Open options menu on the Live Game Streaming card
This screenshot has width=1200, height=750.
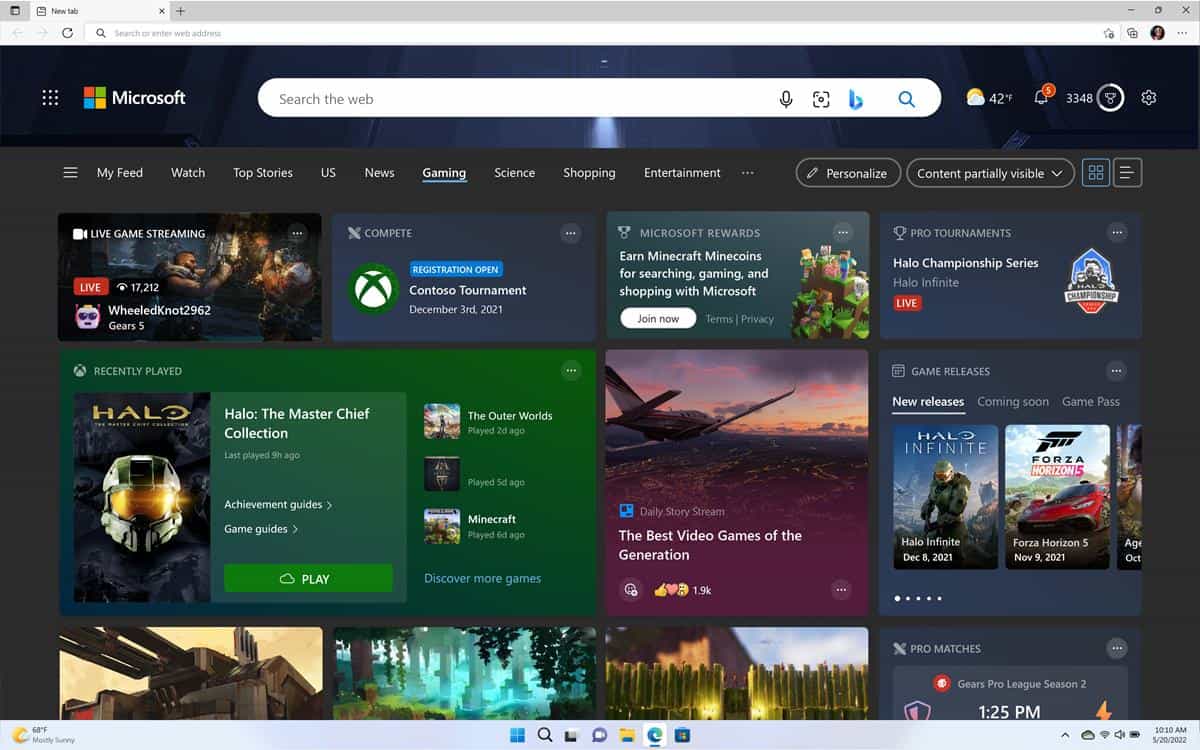pyautogui.click(x=297, y=232)
